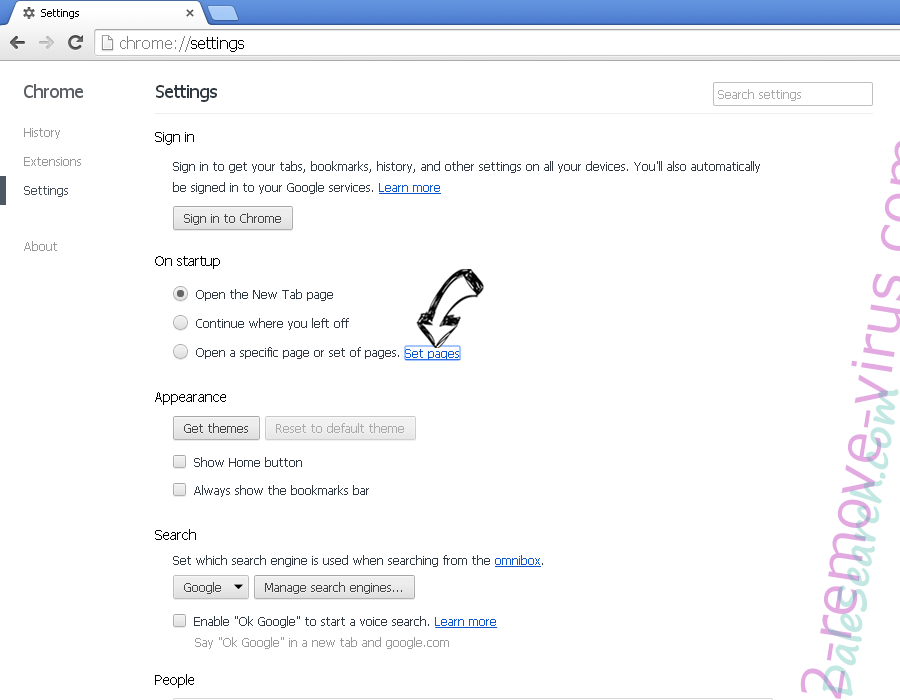Image resolution: width=900 pixels, height=700 pixels.
Task: Open the Google search engine dropdown
Action: [x=211, y=588]
